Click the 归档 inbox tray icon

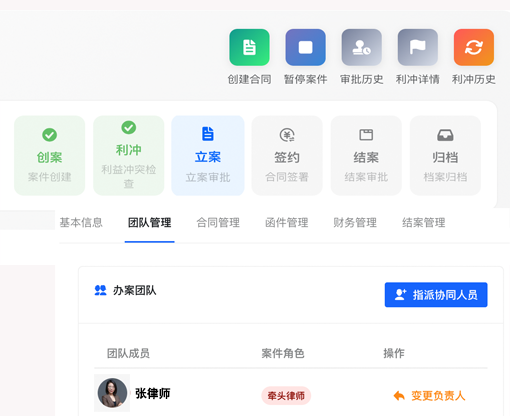(445, 135)
